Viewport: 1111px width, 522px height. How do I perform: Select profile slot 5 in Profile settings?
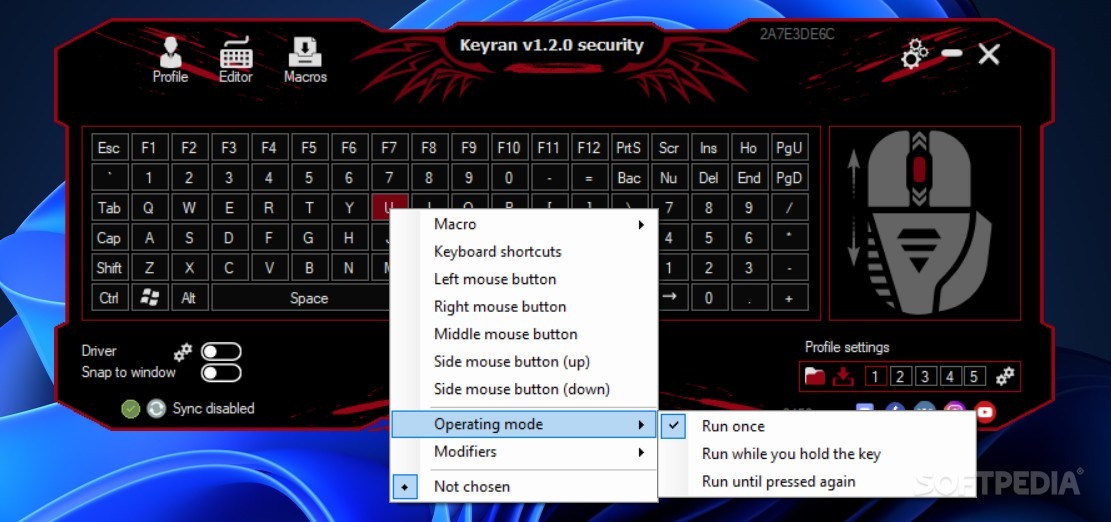[974, 376]
